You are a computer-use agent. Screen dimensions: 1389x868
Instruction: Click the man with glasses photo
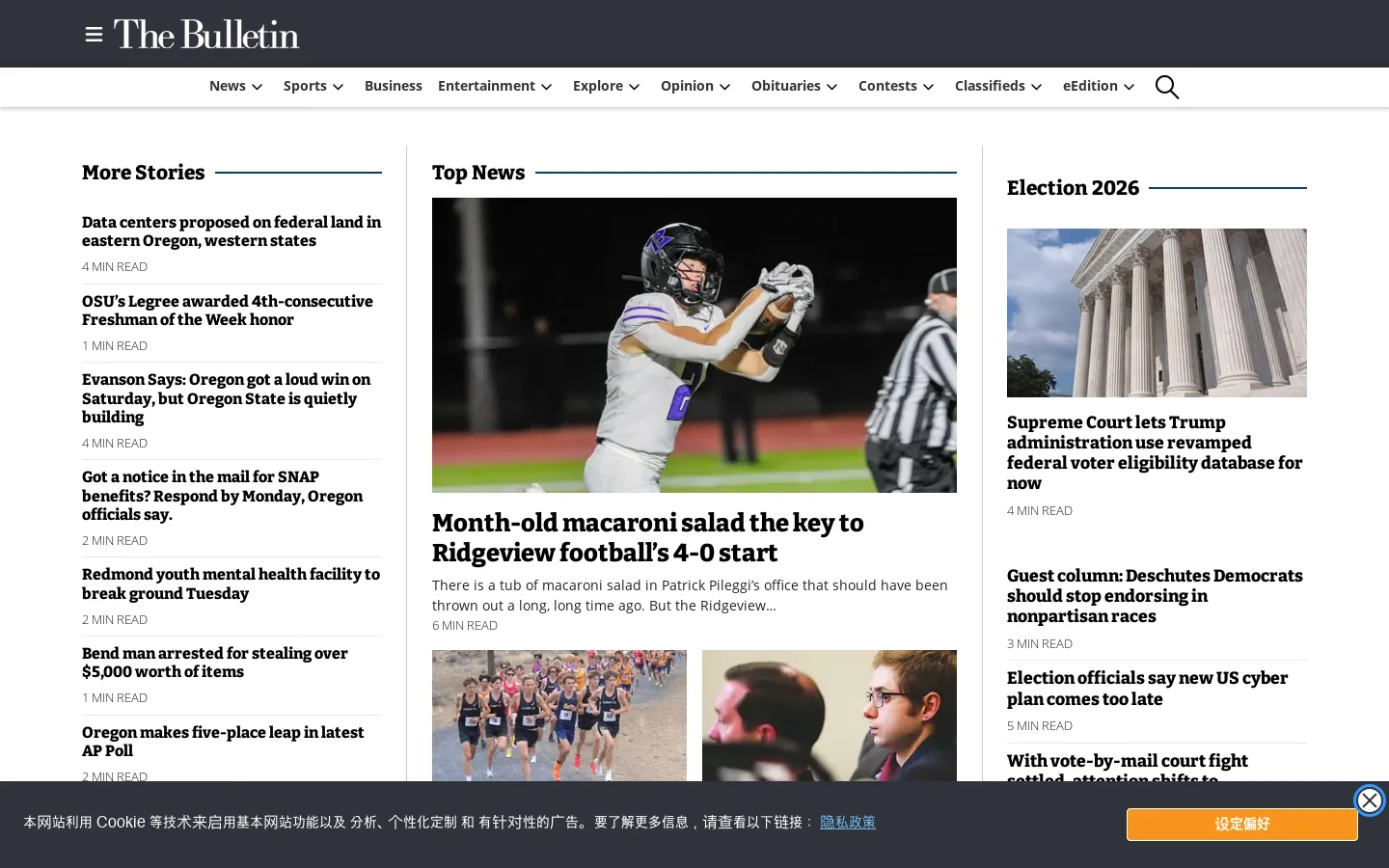pyautogui.click(x=830, y=716)
